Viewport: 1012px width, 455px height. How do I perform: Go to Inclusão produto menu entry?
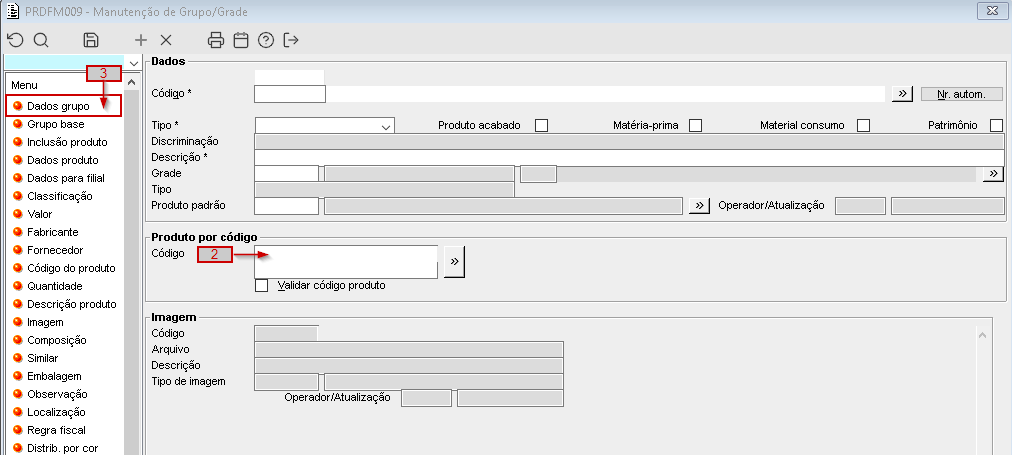[67, 142]
